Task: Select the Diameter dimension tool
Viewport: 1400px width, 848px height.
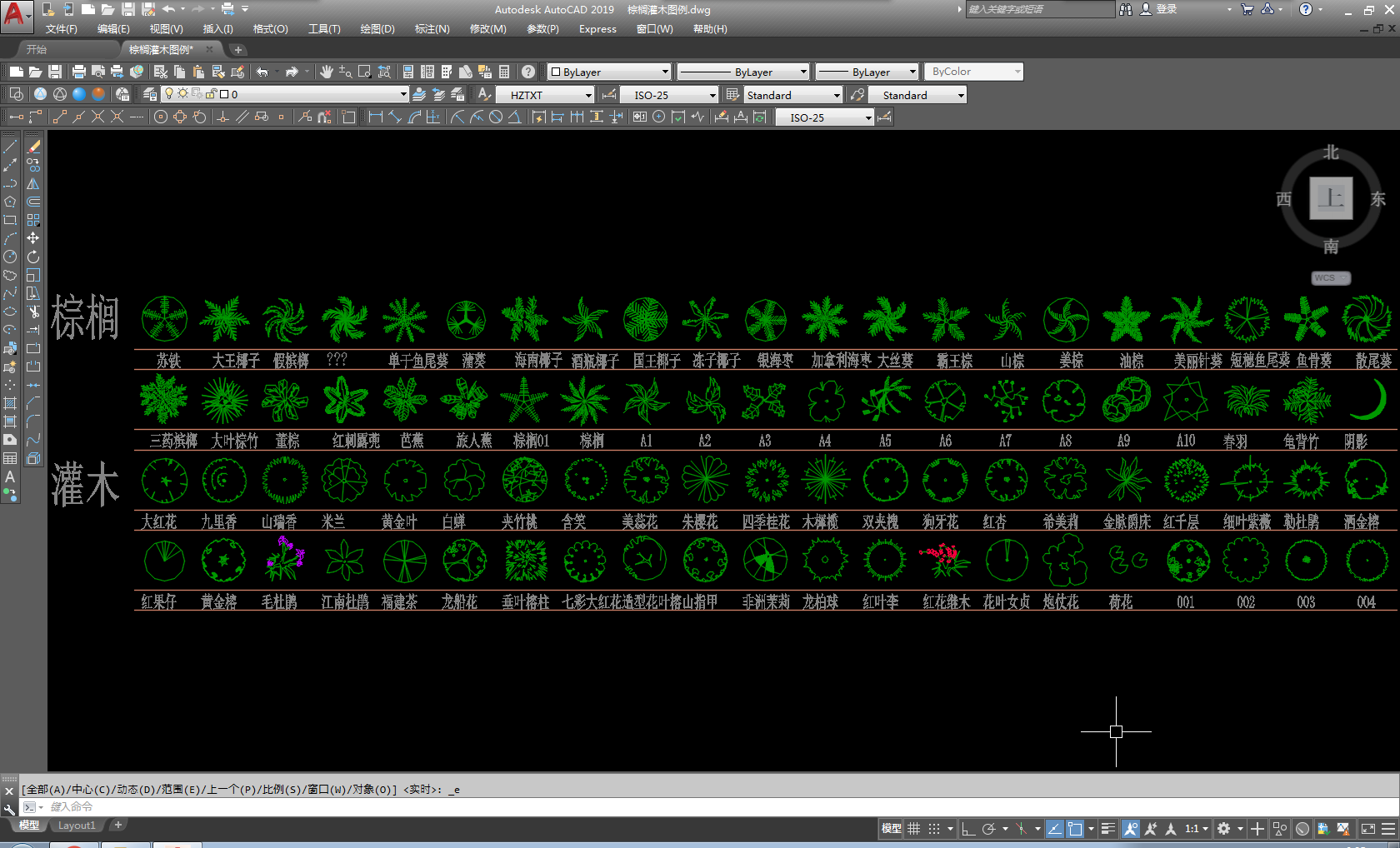Action: click(x=496, y=117)
